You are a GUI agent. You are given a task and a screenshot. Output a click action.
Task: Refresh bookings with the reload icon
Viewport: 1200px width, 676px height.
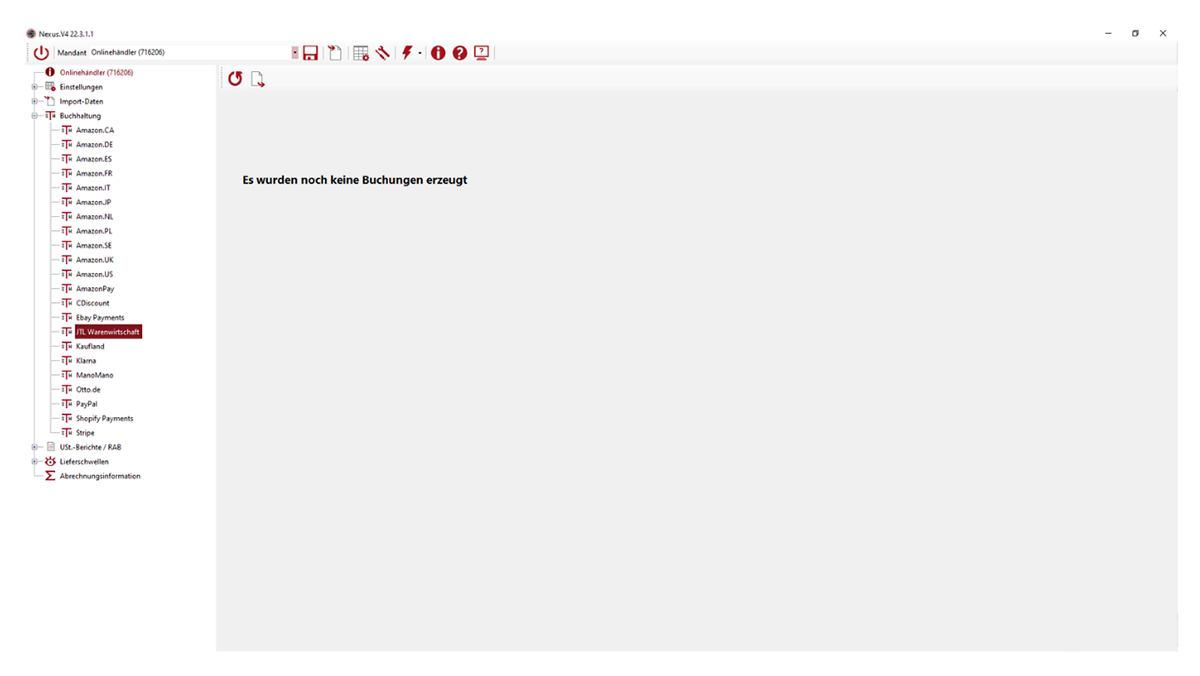click(235, 79)
